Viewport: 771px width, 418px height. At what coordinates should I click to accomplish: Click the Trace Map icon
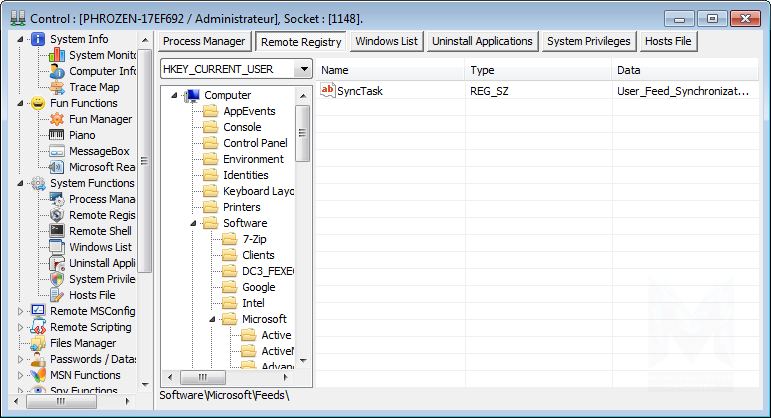(x=57, y=87)
